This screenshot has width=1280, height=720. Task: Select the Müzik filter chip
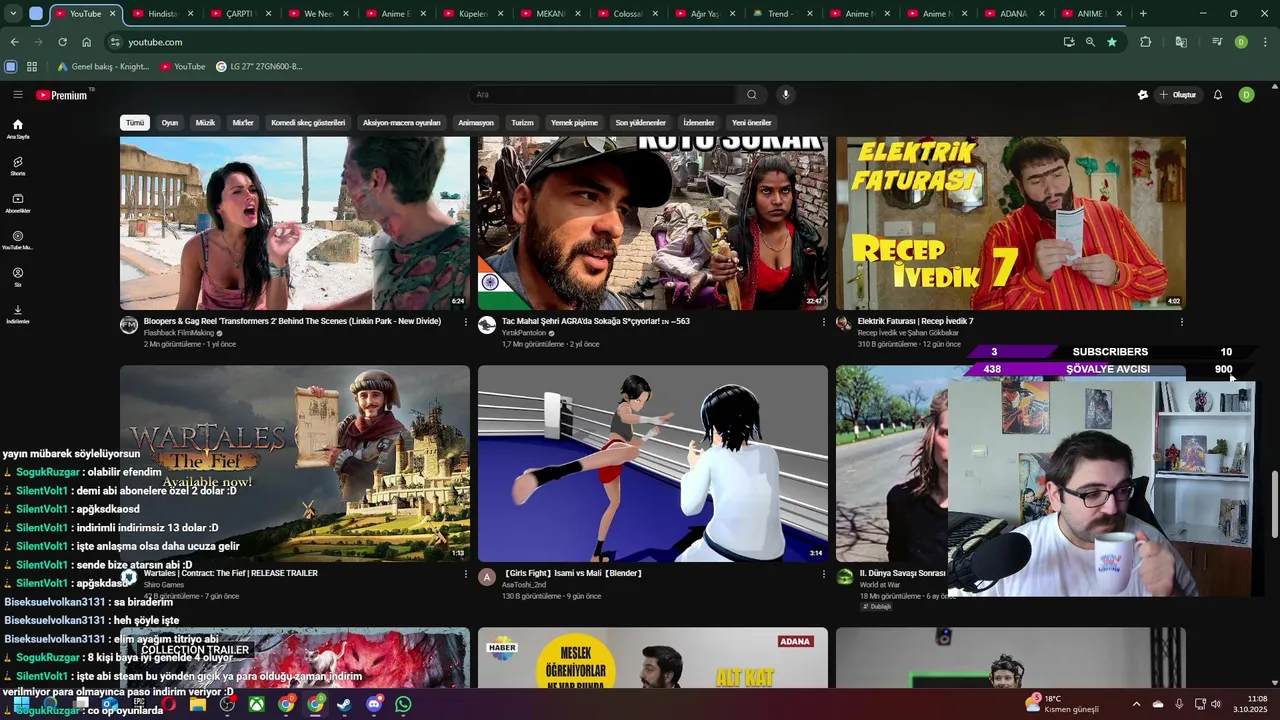(205, 123)
